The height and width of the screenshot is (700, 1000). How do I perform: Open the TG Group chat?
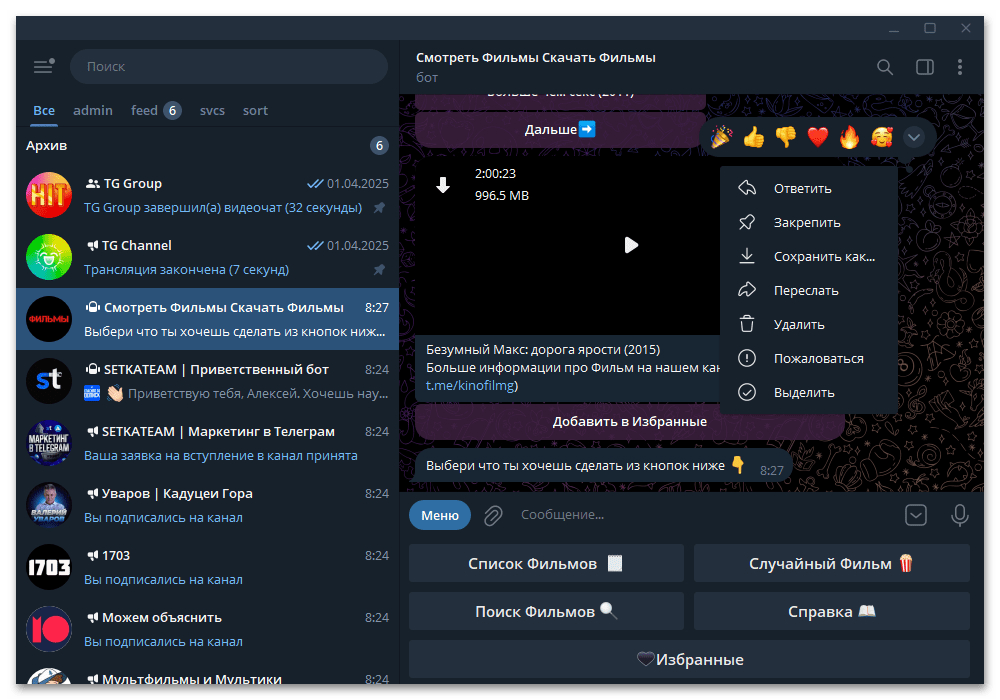pos(207,195)
